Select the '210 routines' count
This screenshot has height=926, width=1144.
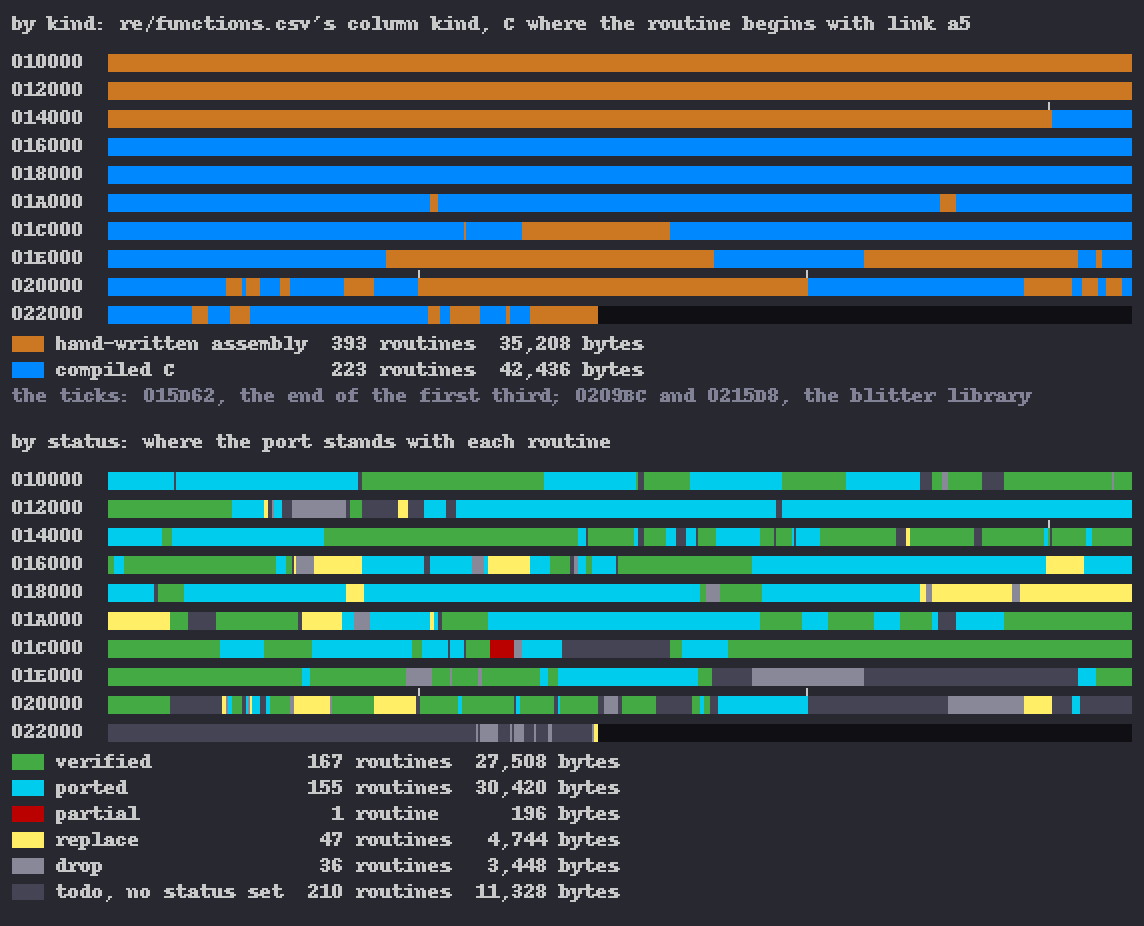(x=379, y=892)
